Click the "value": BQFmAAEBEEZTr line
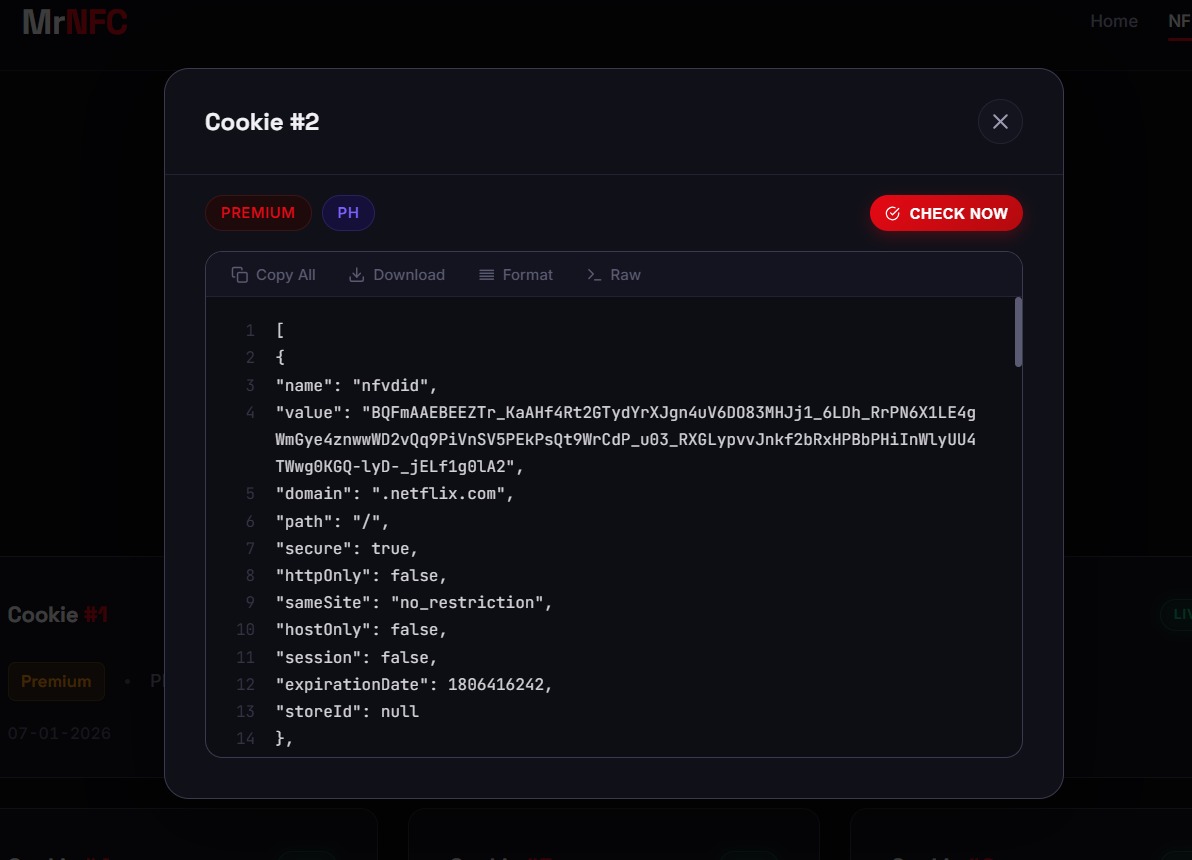The image size is (1192, 860). 626,440
